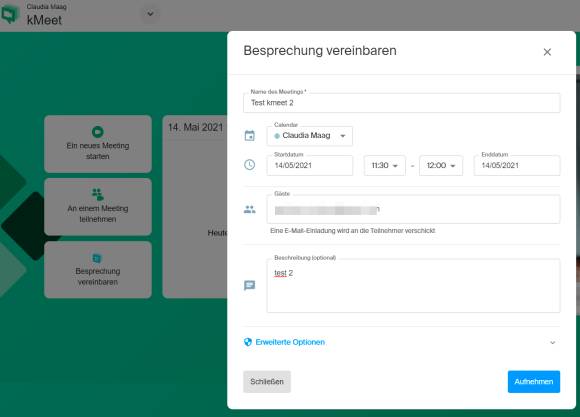The height and width of the screenshot is (417, 580).
Task: Click the Startdatum date field
Action: pyautogui.click(x=310, y=165)
